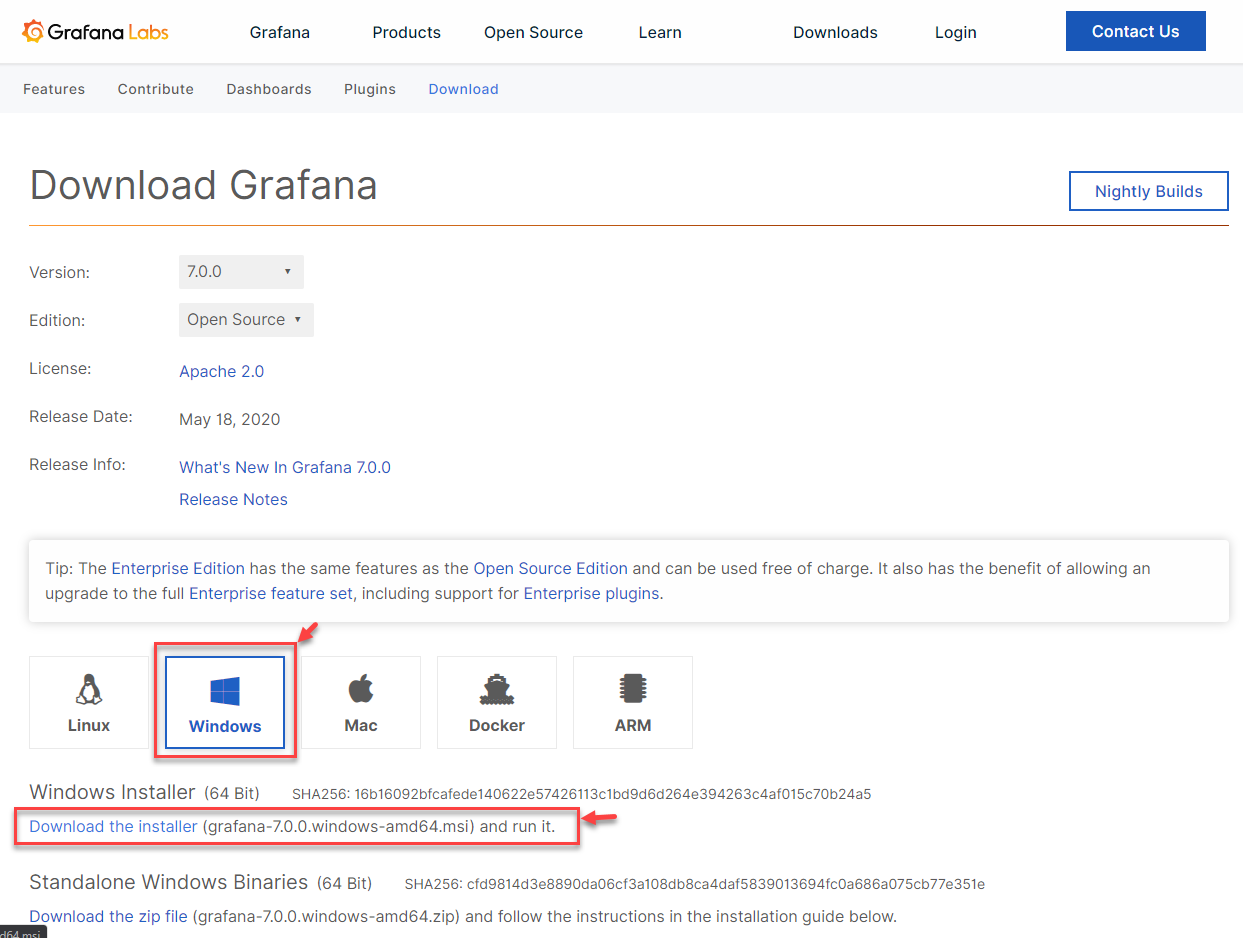This screenshot has width=1243, height=938.
Task: Open the Version 7.0.0 dropdown
Action: [x=241, y=272]
